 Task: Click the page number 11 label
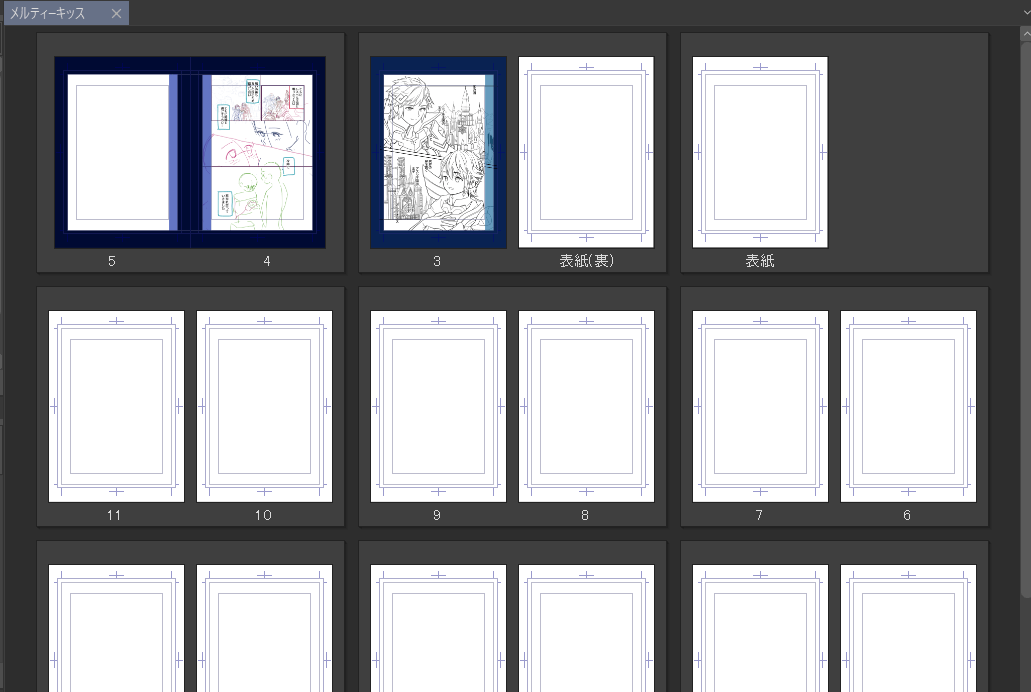[x=114, y=516]
